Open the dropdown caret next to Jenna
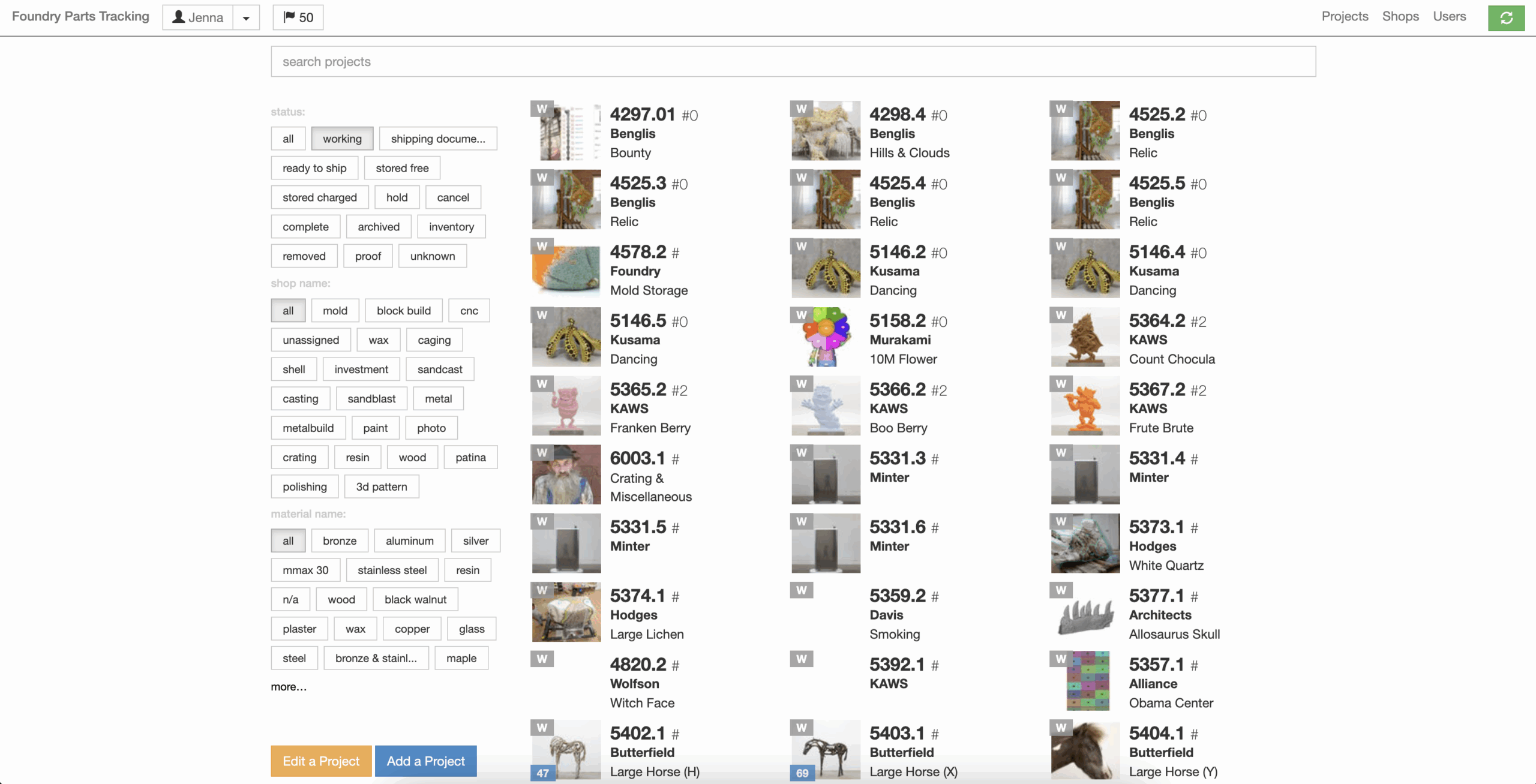The width and height of the screenshot is (1536, 784). pyautogui.click(x=246, y=18)
